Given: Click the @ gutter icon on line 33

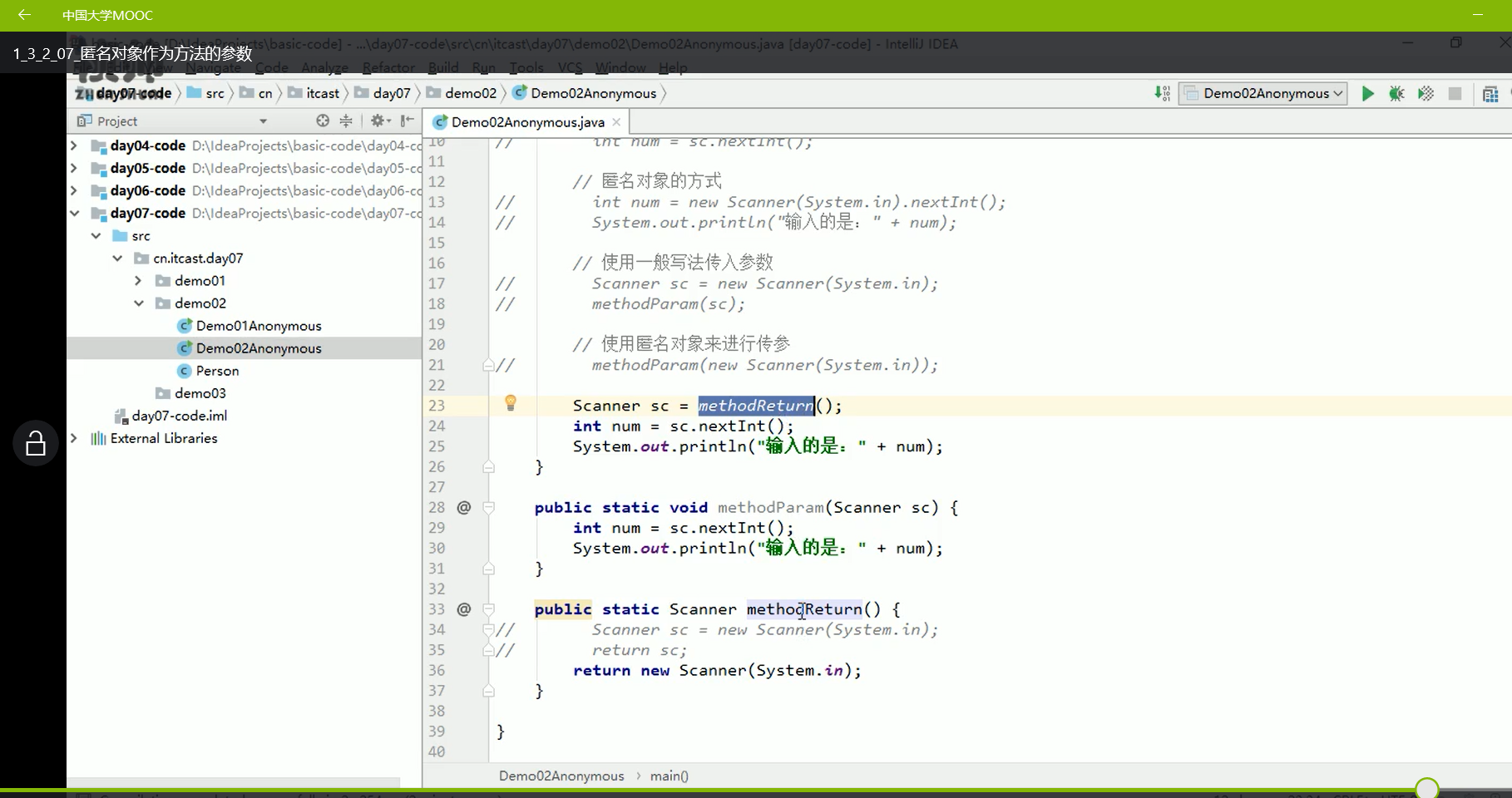Looking at the screenshot, I should (464, 609).
